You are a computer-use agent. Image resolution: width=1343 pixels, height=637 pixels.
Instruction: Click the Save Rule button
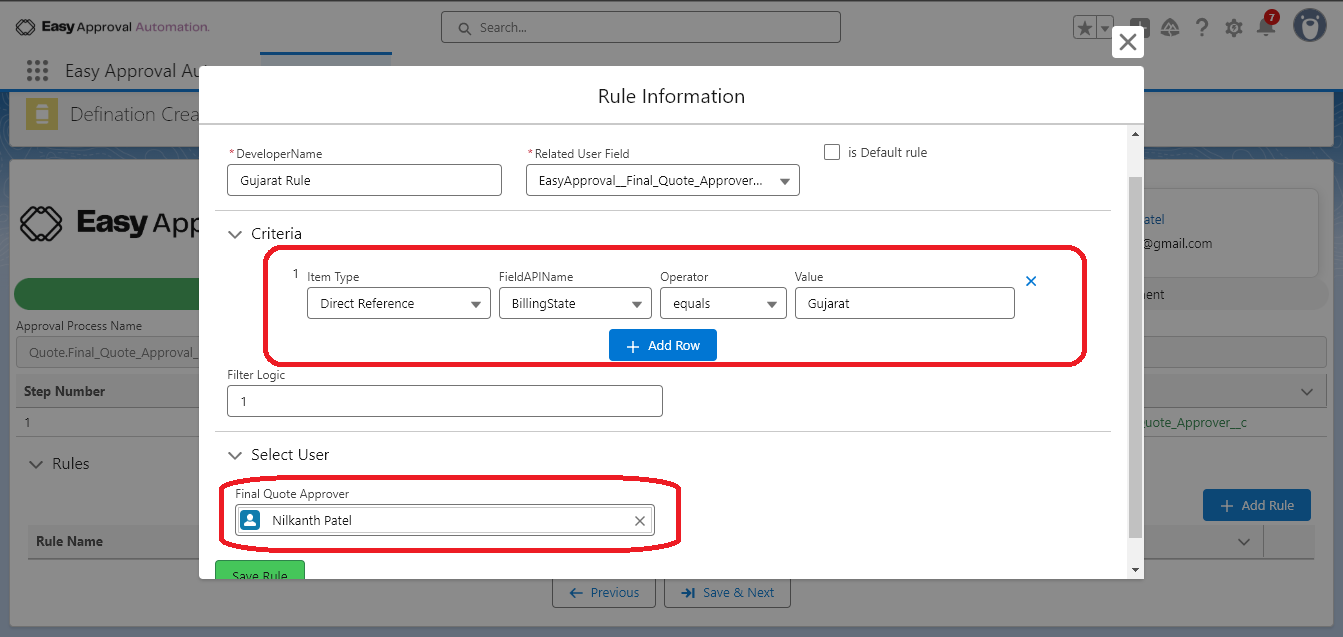pos(260,570)
